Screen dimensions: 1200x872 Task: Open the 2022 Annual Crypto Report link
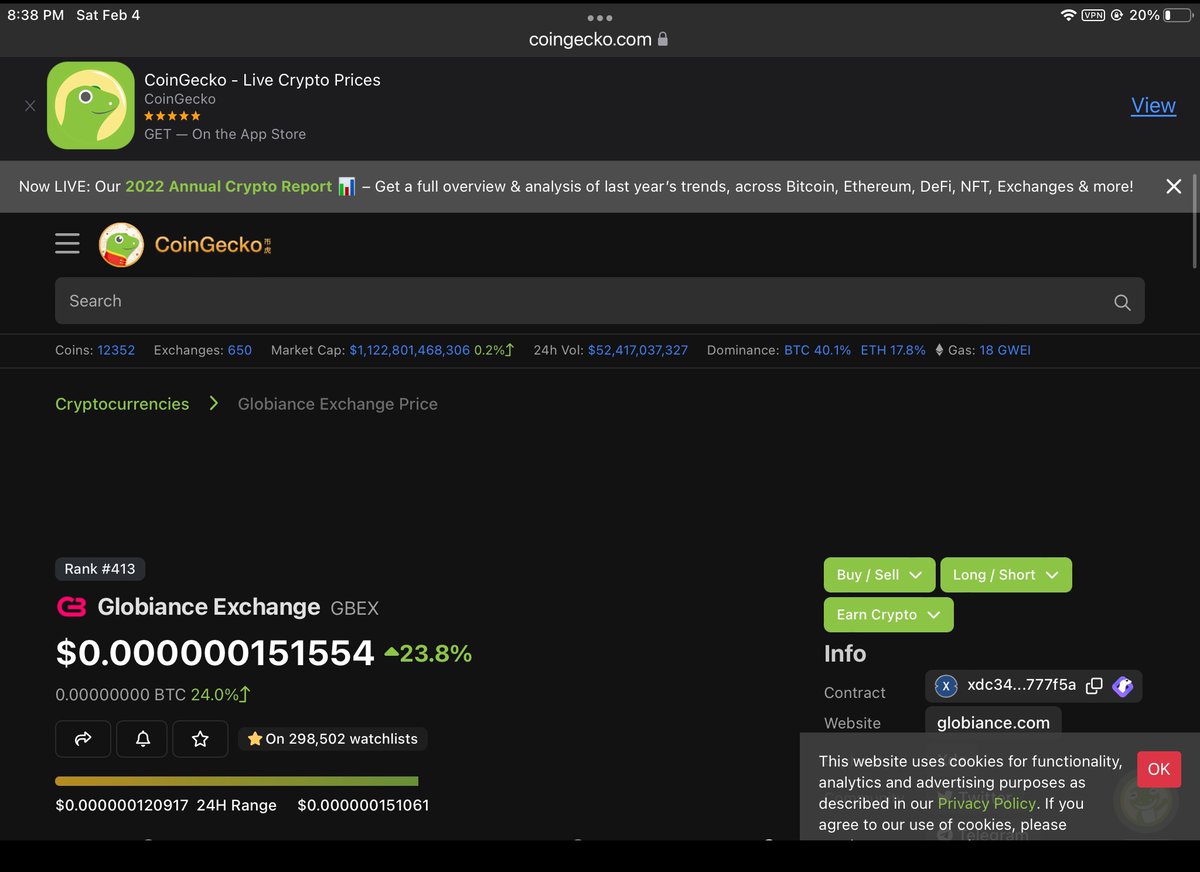228,186
